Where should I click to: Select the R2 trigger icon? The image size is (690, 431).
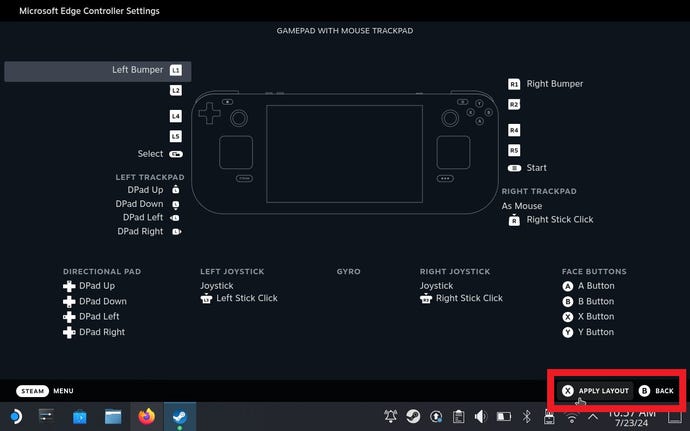point(514,104)
